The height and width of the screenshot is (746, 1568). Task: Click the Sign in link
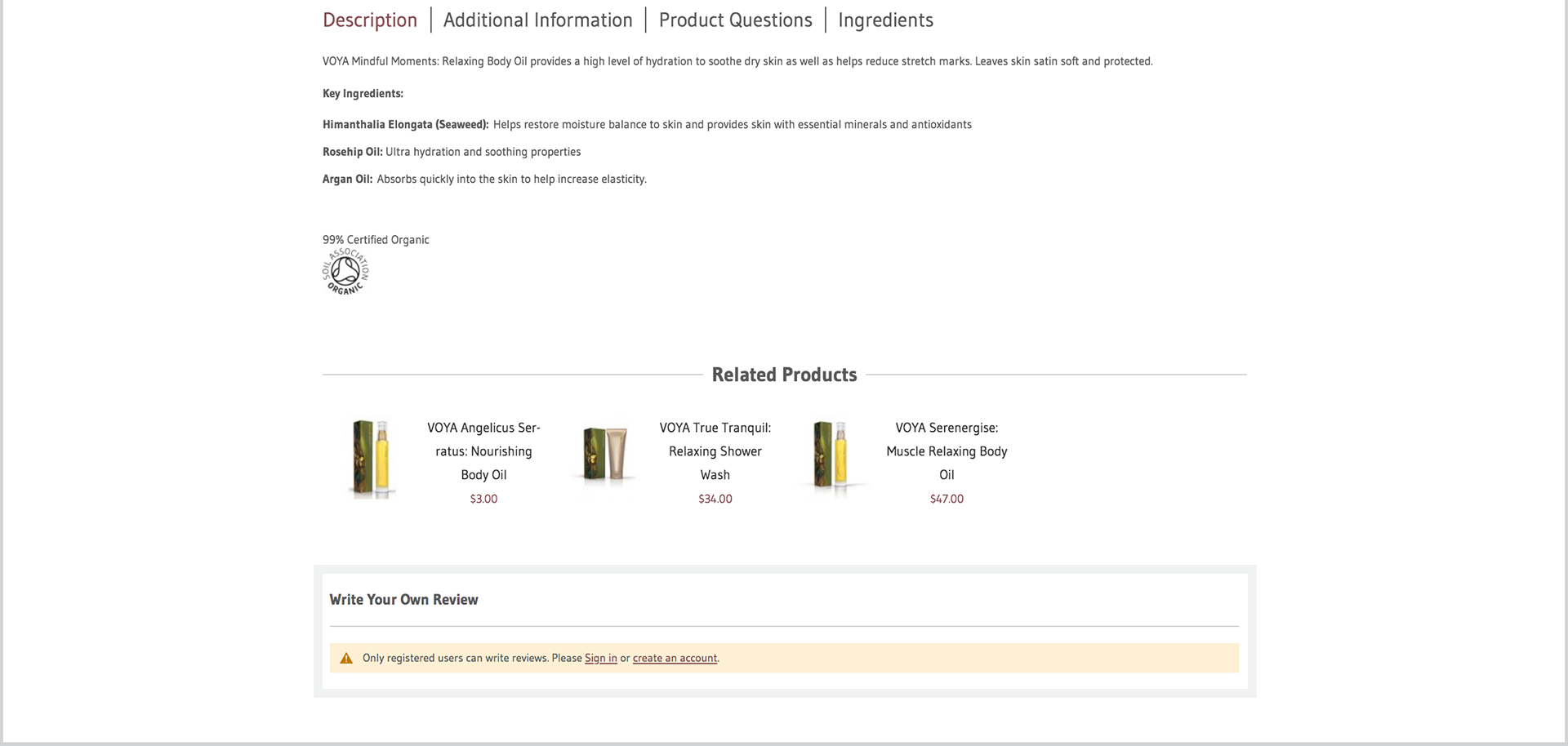coord(601,658)
